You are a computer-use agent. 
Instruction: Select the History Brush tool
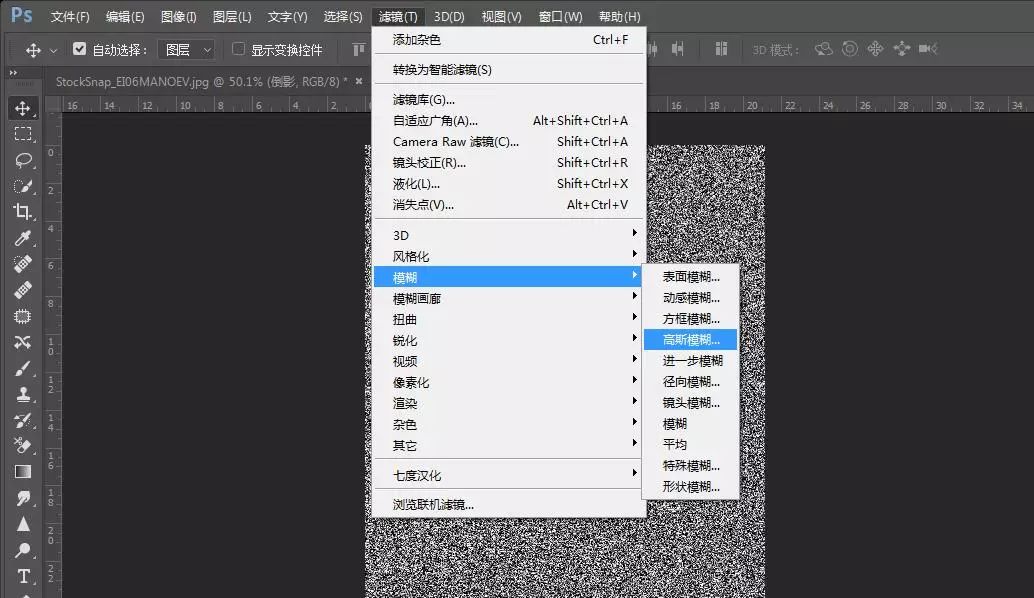[x=23, y=420]
